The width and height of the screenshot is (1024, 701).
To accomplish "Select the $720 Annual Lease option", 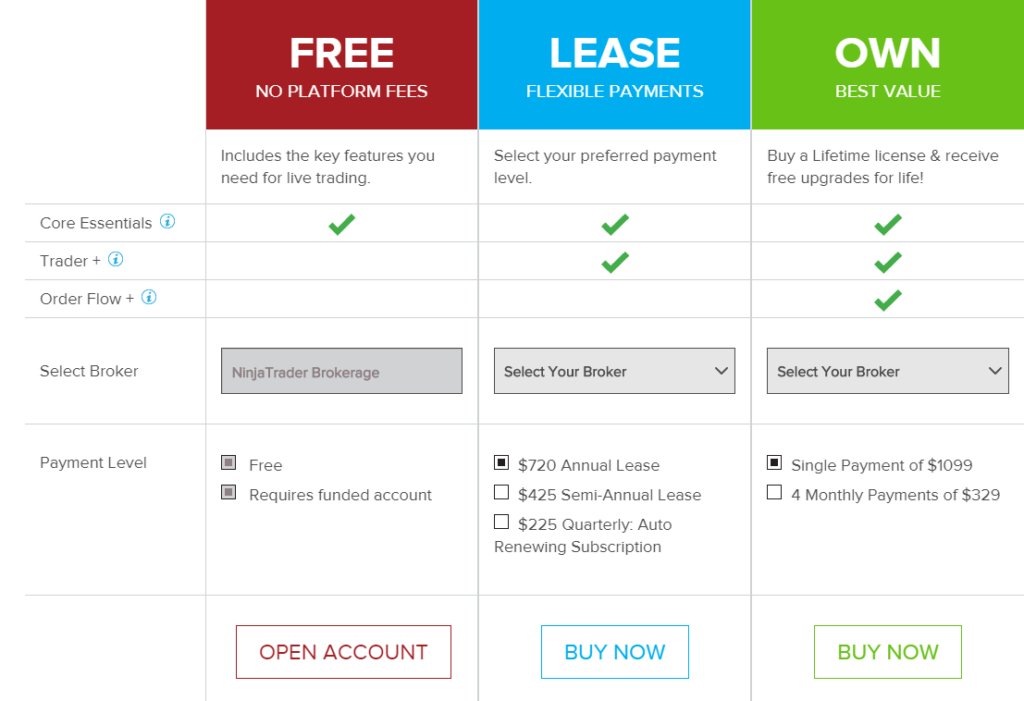I will [x=501, y=463].
